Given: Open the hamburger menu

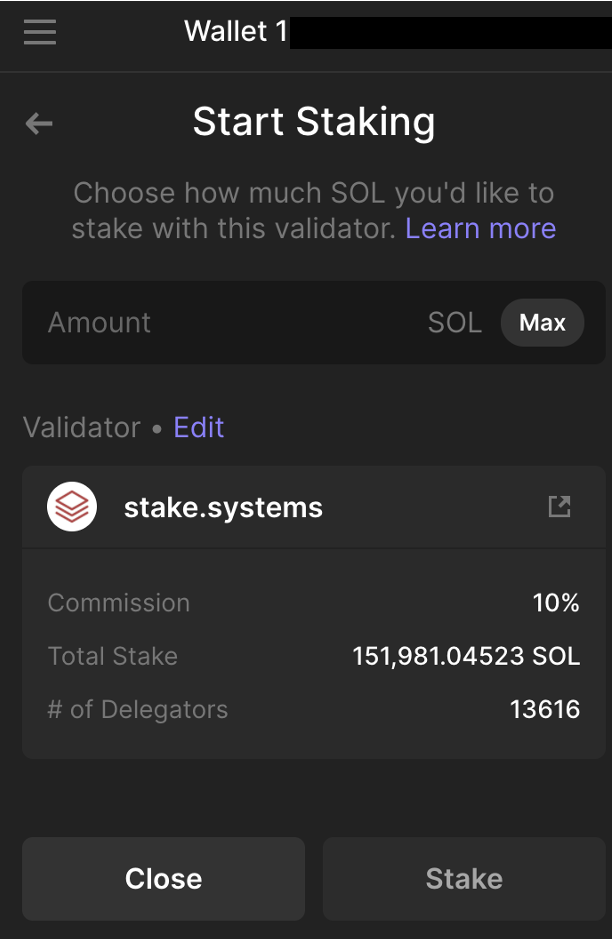Looking at the screenshot, I should pyautogui.click(x=40, y=32).
